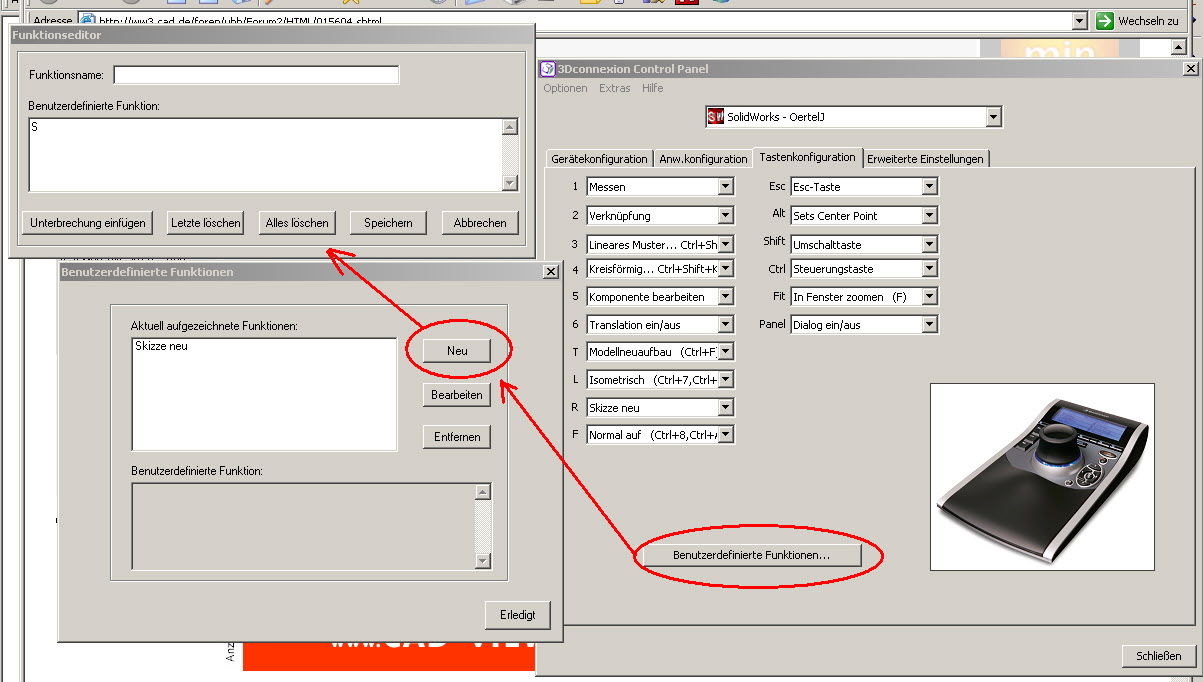Open the button 2 Verknüpfung dropdown
Image resolution: width=1203 pixels, height=682 pixels.
726,215
